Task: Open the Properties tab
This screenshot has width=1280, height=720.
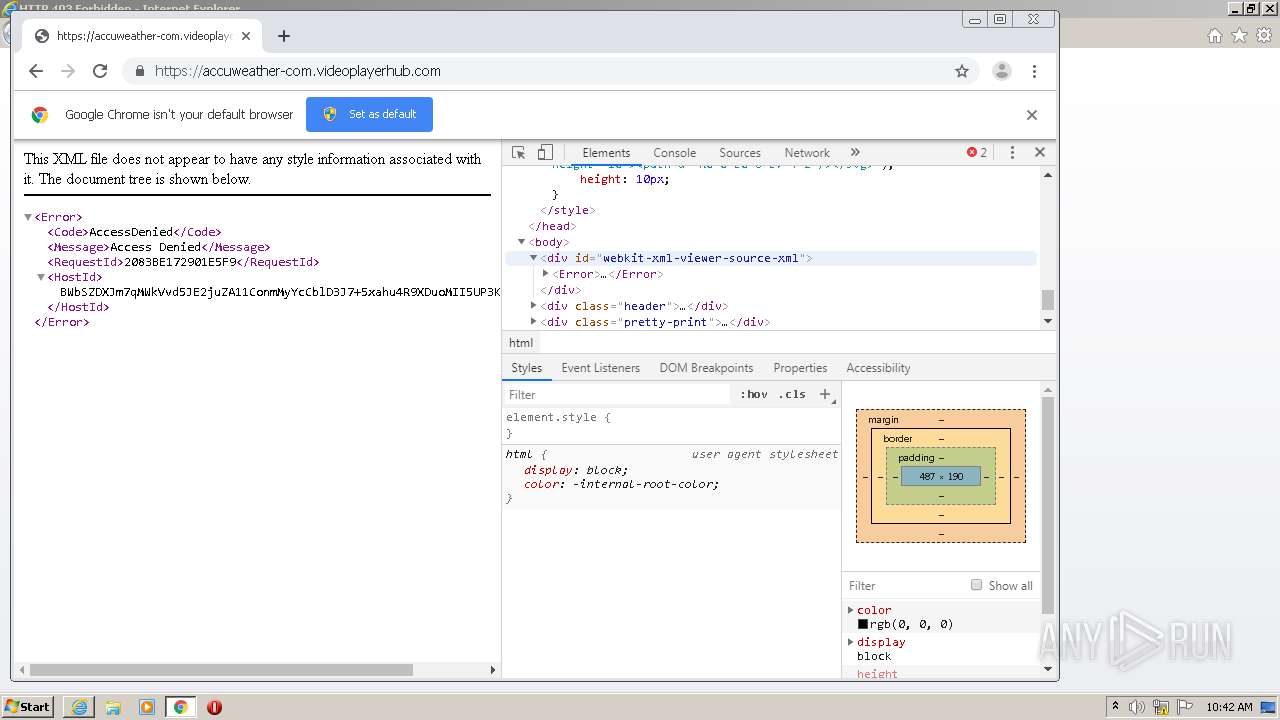Action: point(800,368)
